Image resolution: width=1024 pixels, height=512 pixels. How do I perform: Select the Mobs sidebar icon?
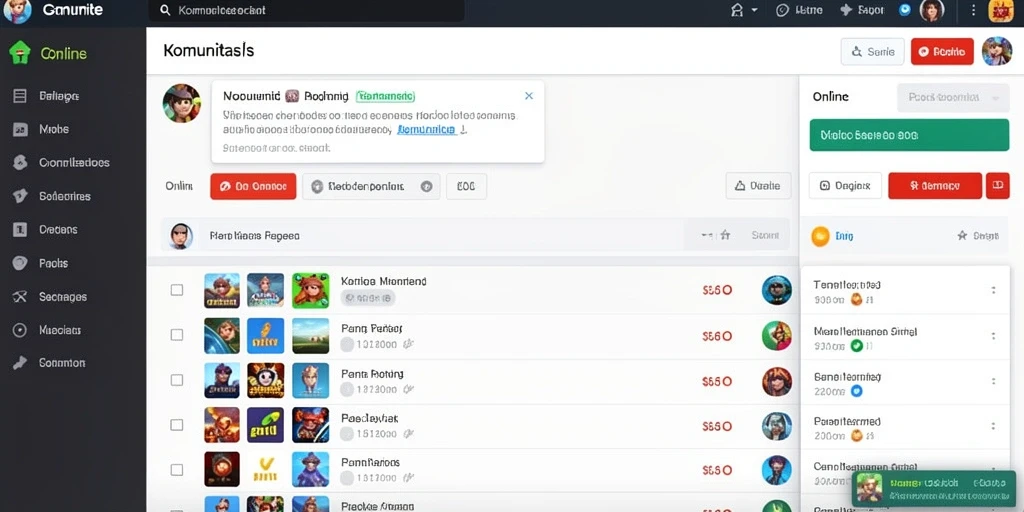point(20,129)
